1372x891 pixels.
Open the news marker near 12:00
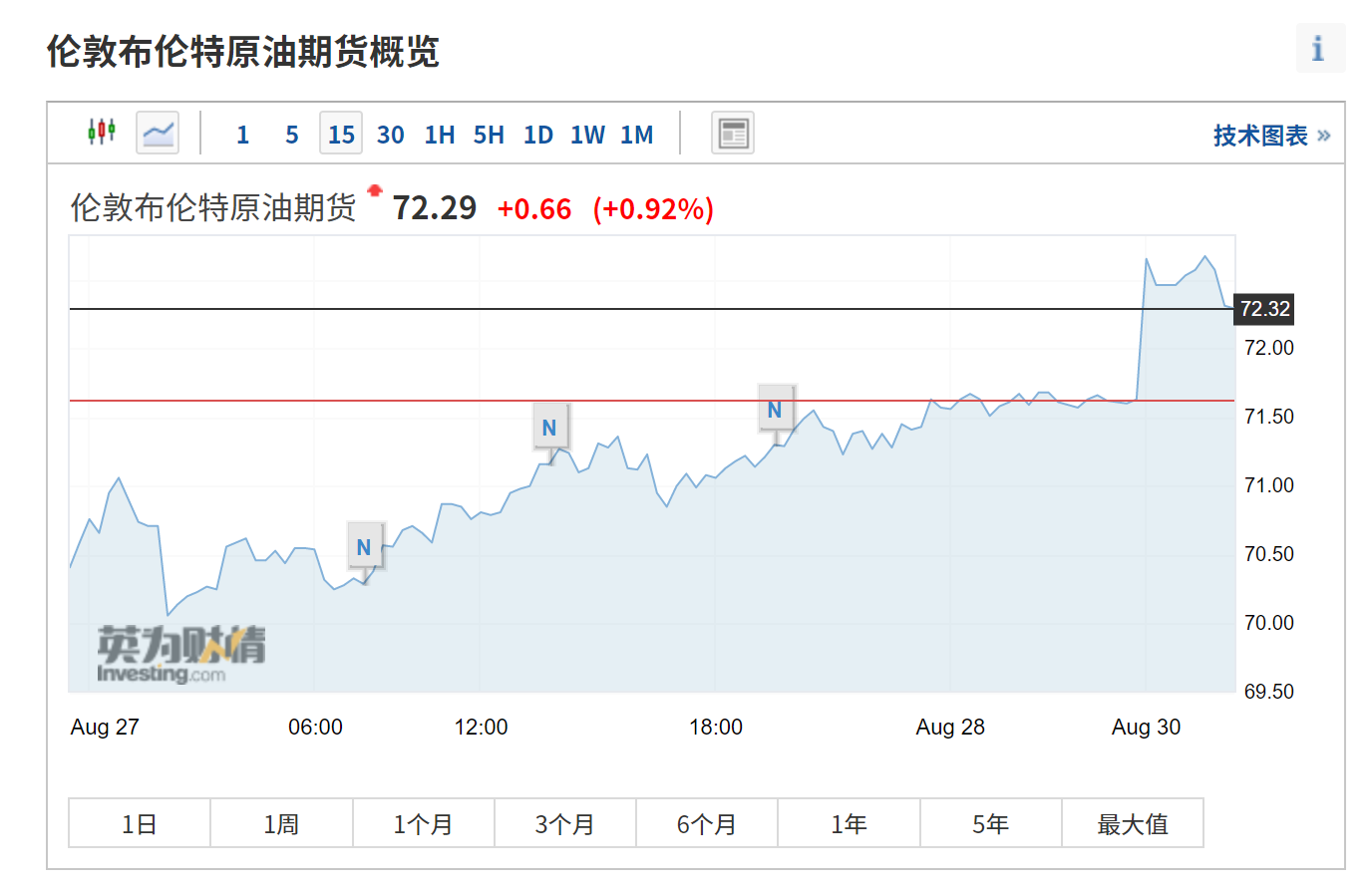pyautogui.click(x=549, y=428)
